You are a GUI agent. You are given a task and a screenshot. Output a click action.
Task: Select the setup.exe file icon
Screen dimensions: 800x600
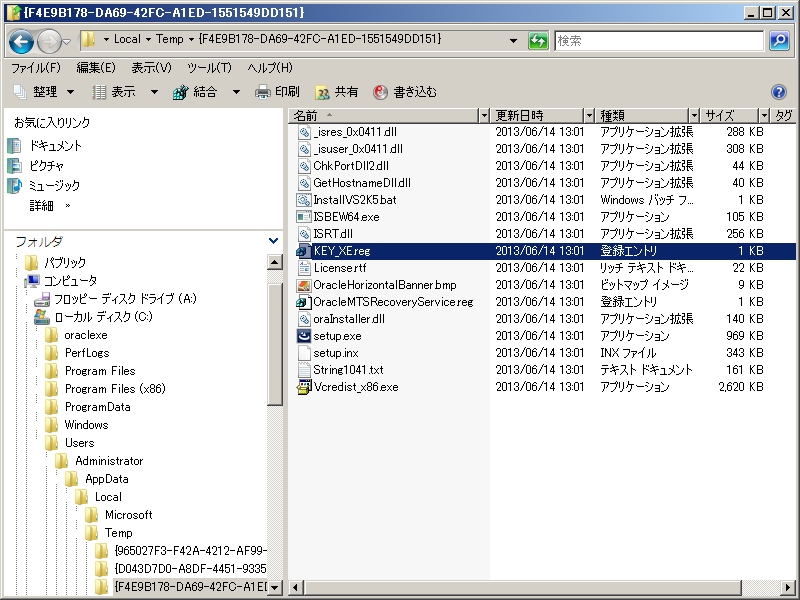coord(305,335)
